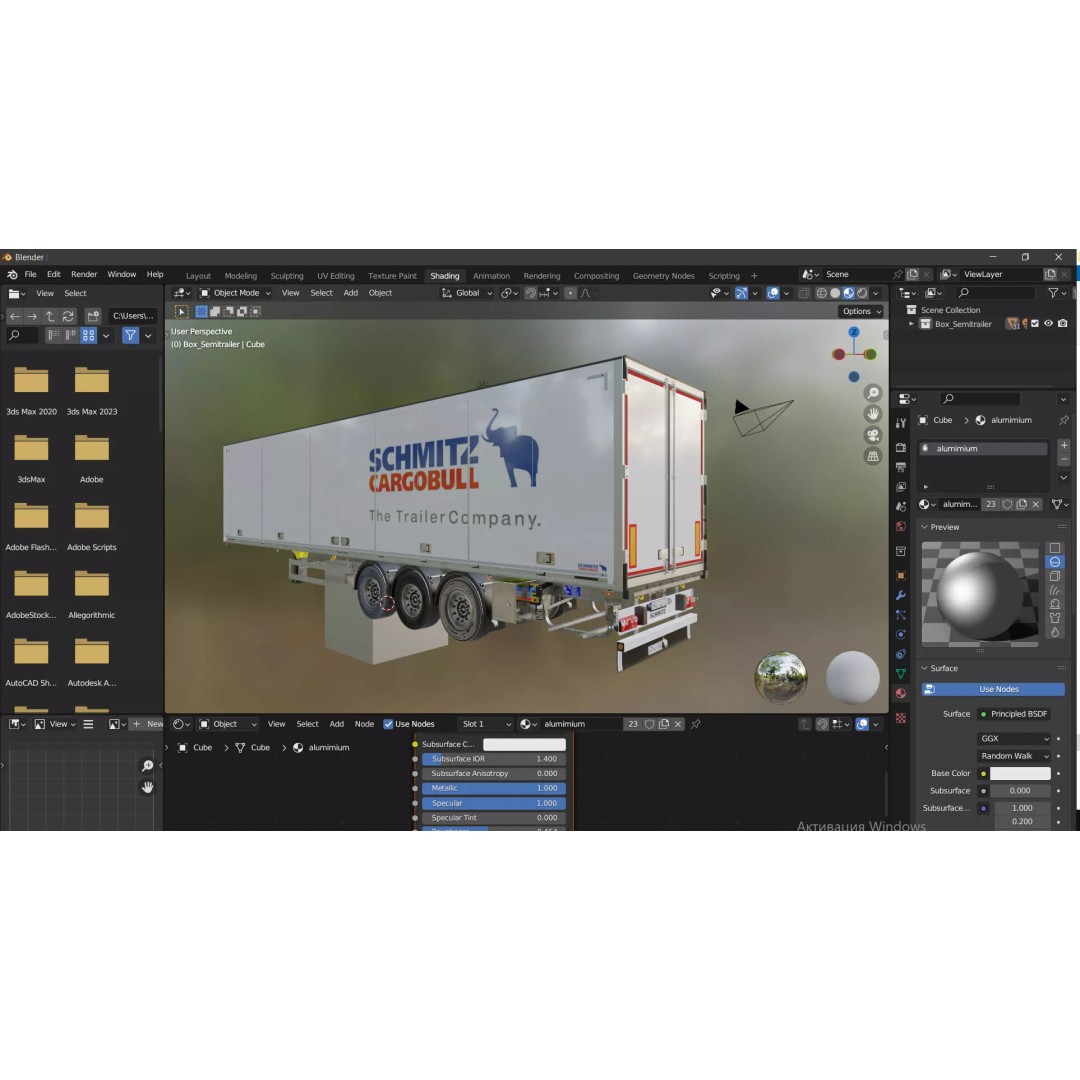Toggle Box_Semitrailer render camera icon
Viewport: 1080px width, 1080px height.
tap(1063, 324)
